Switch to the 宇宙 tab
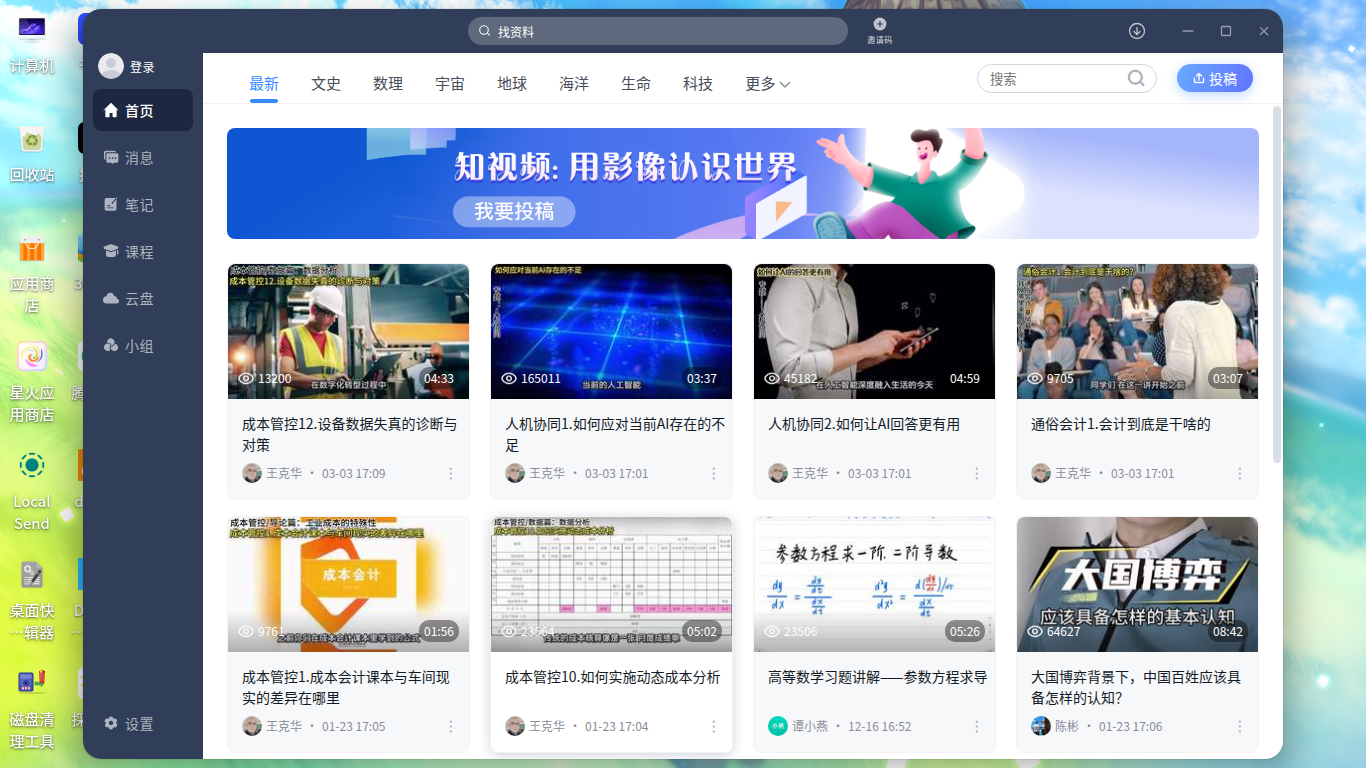Viewport: 1366px width, 768px height. pyautogui.click(x=450, y=84)
